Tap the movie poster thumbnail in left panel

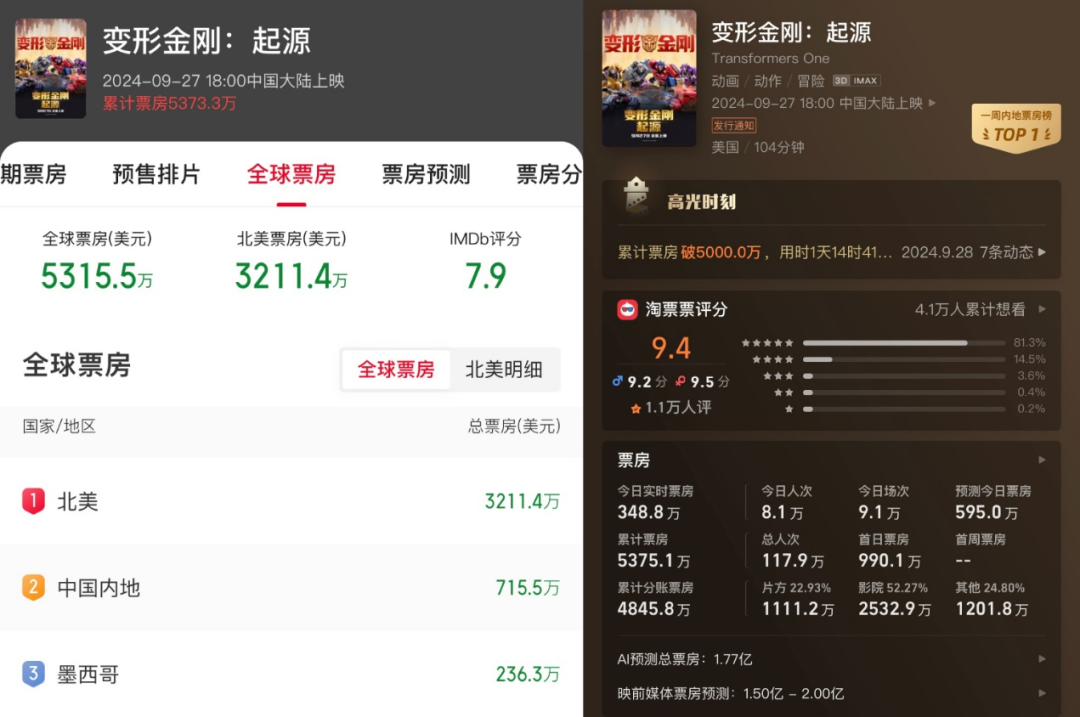click(51, 68)
